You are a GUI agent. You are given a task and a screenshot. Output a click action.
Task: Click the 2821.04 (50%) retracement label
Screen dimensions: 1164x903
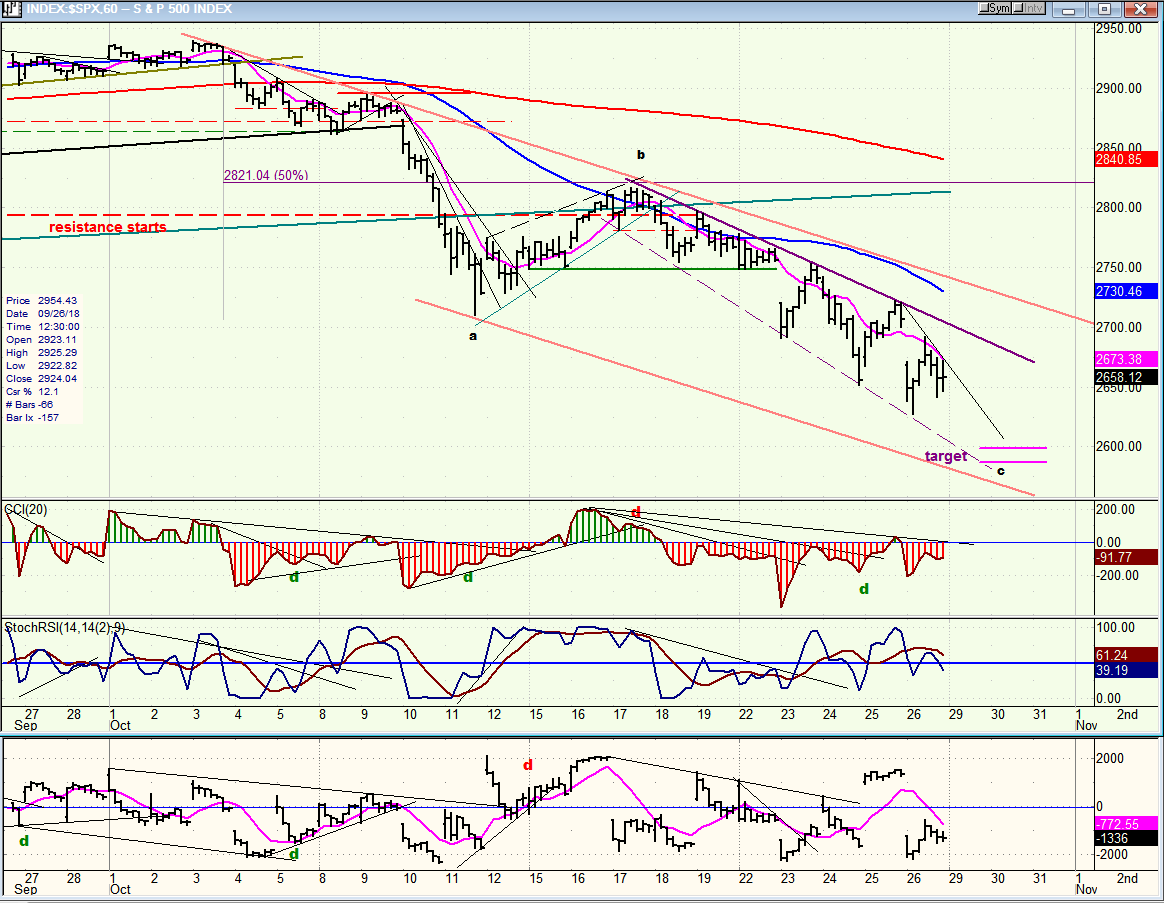pos(266,175)
